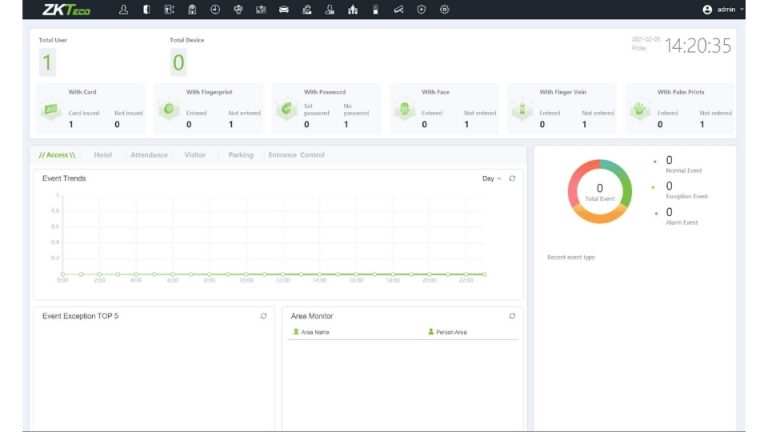This screenshot has width=768, height=432.
Task: Click the Recent event type label
Action: click(x=571, y=257)
